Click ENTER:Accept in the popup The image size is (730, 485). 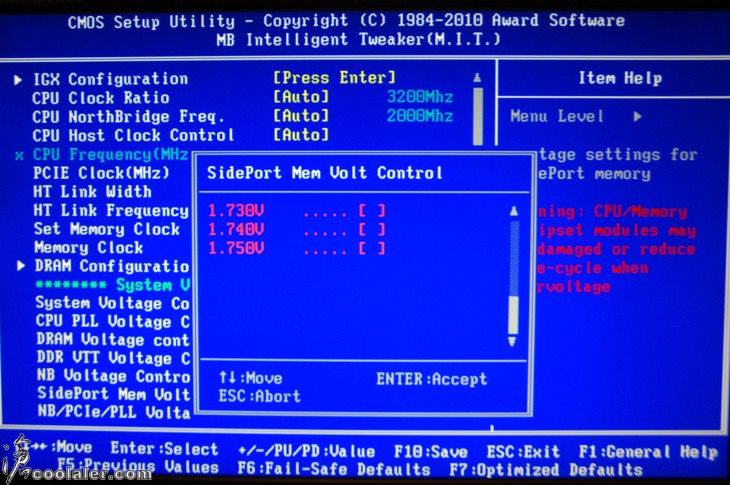click(x=432, y=379)
